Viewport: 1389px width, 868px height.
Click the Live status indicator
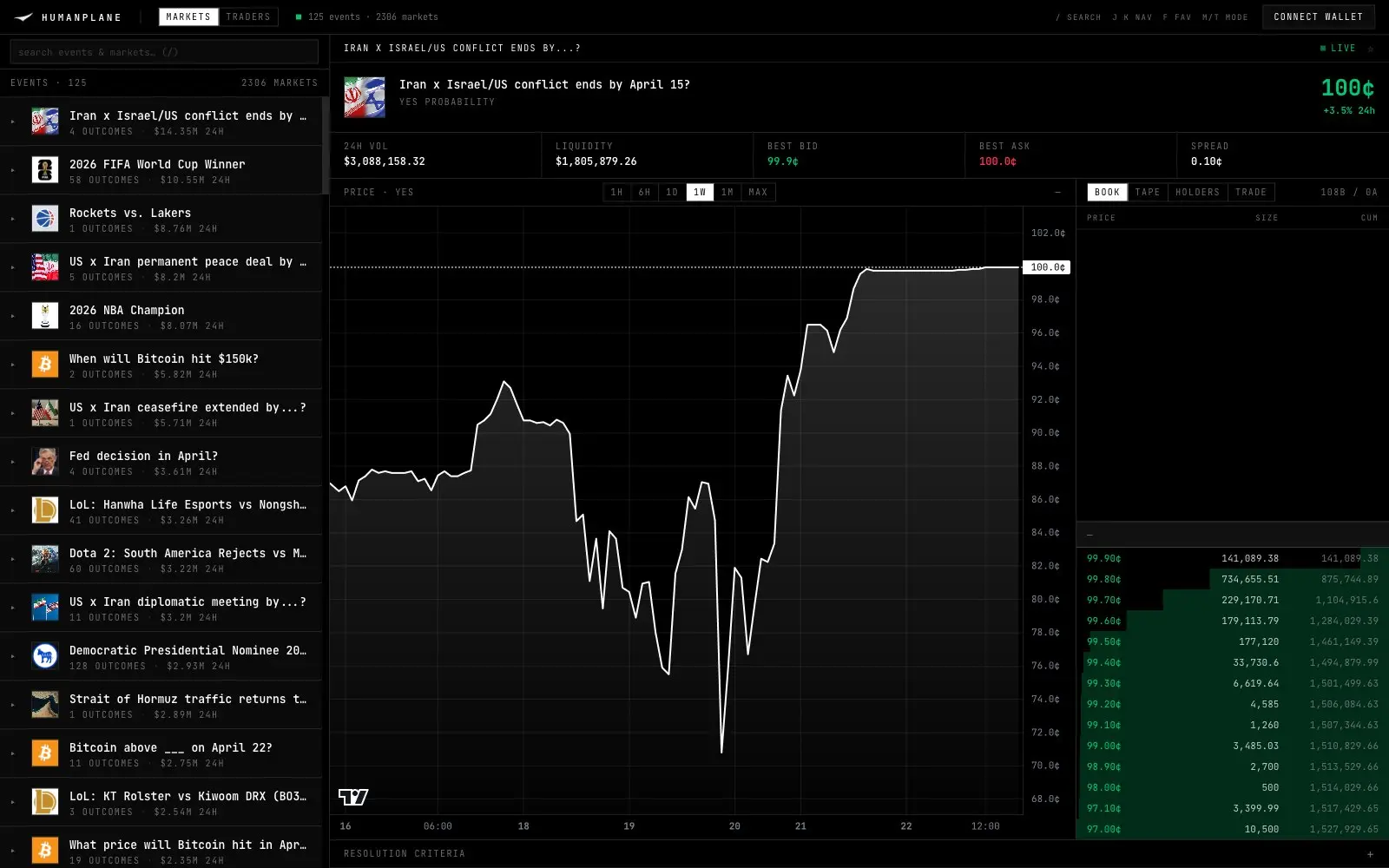pos(1338,49)
